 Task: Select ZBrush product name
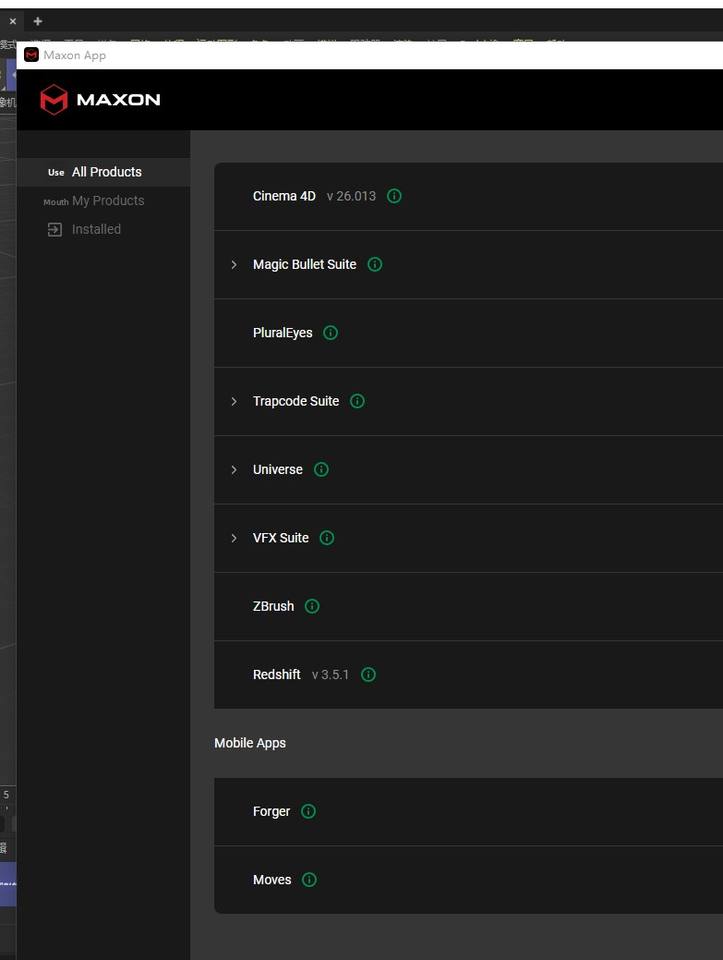274,606
